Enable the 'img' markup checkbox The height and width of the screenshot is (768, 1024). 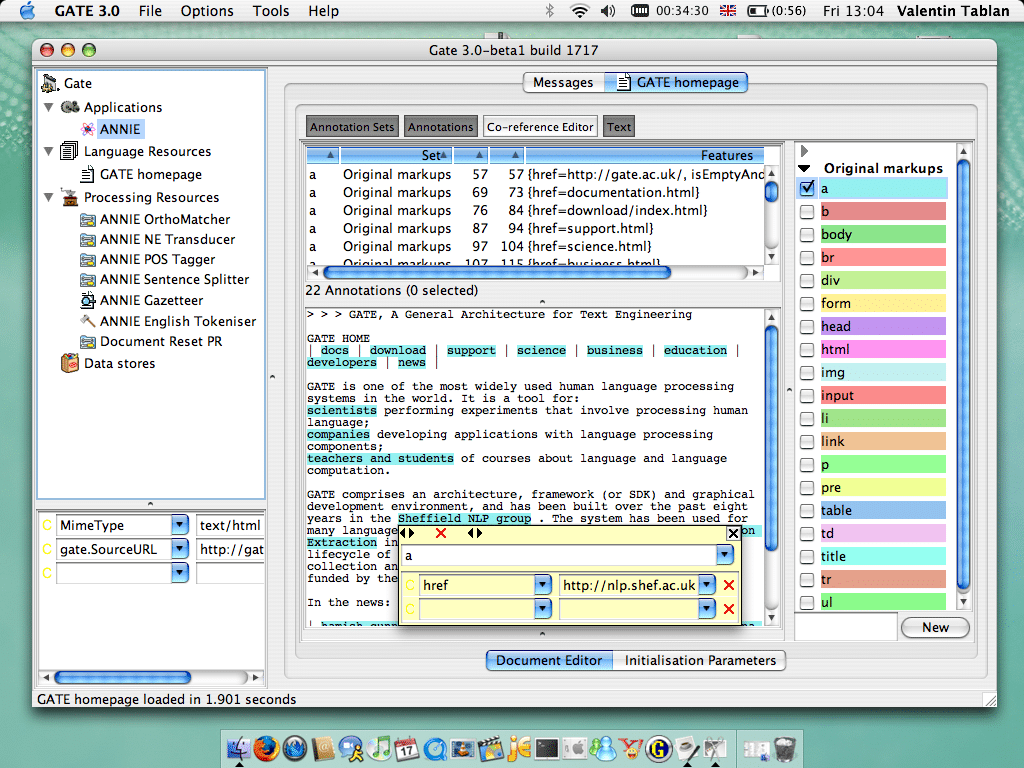click(806, 371)
